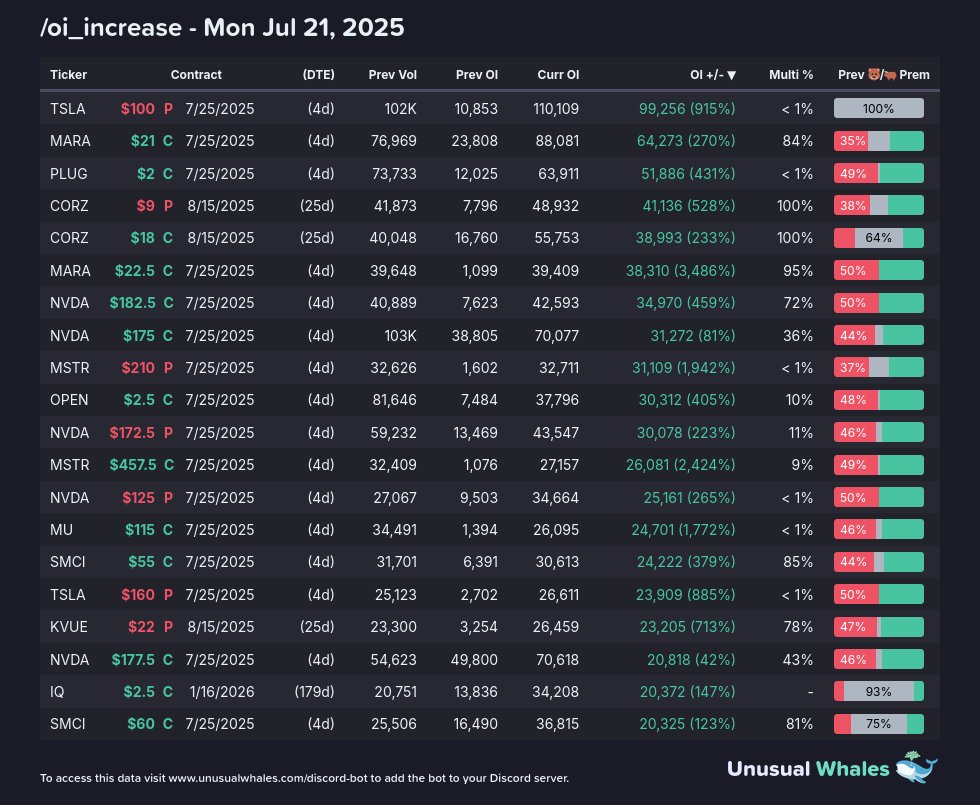Screen dimensions: 980x805
Task: Click the 8/15/2025 date in KVUE row
Action: [221, 626]
